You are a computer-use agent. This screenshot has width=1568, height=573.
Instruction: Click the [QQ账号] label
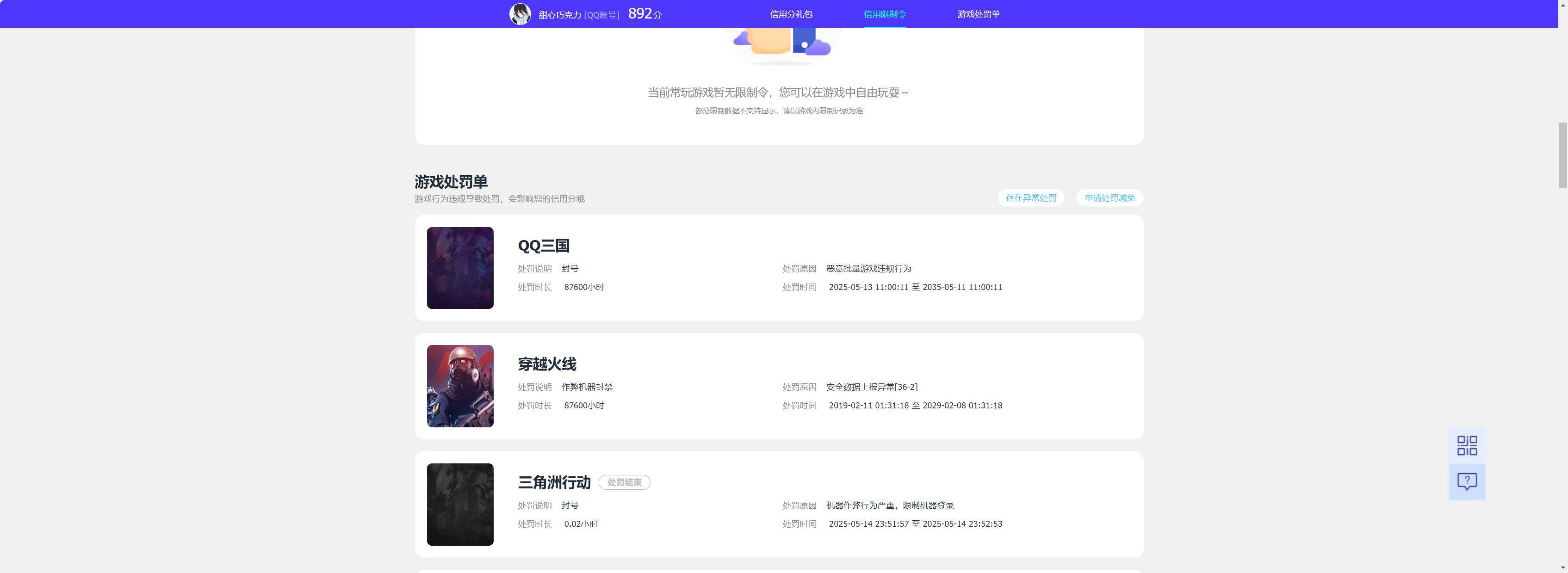pyautogui.click(x=601, y=15)
